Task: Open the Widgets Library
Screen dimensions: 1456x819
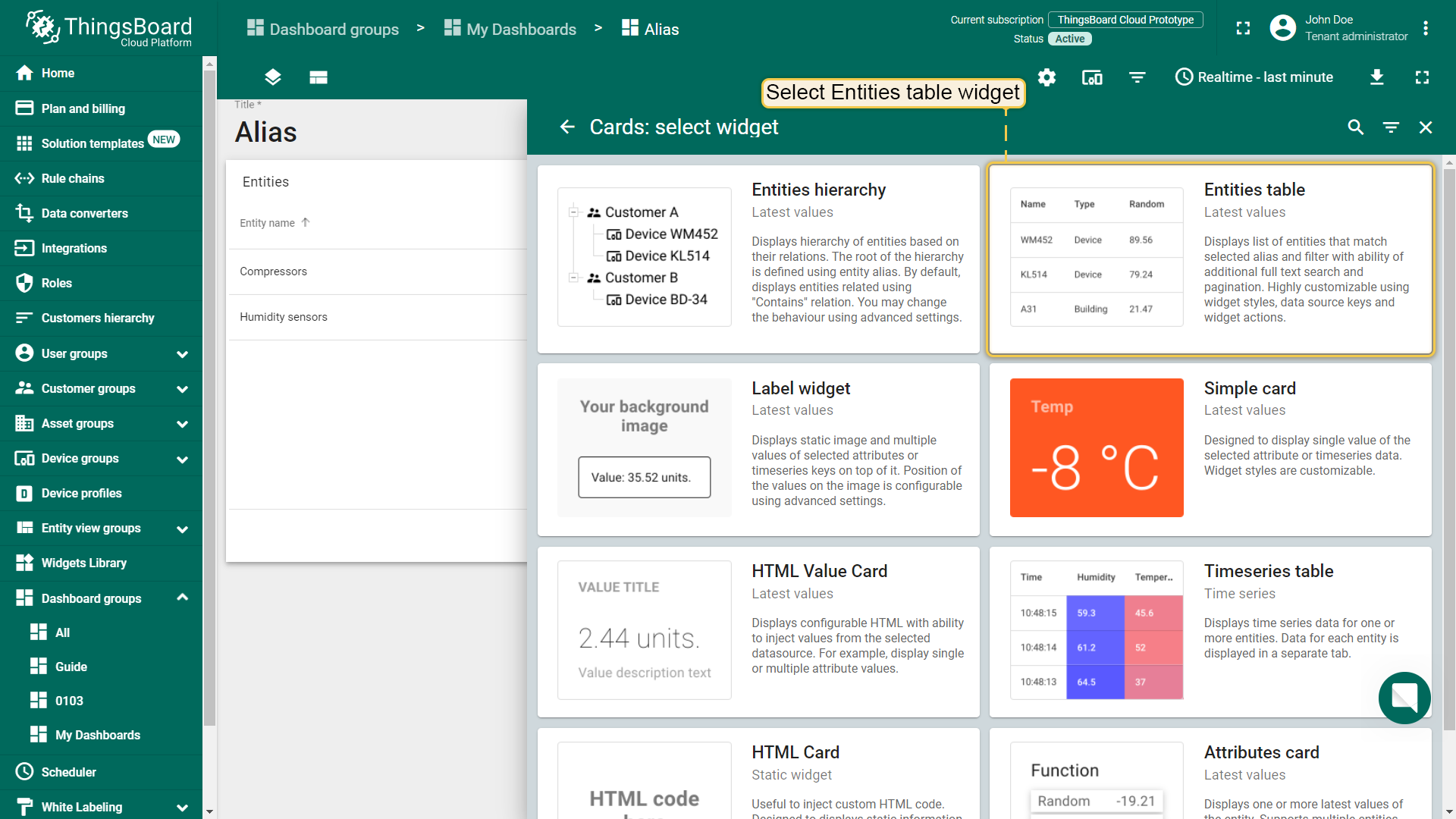Action: pyautogui.click(x=101, y=563)
